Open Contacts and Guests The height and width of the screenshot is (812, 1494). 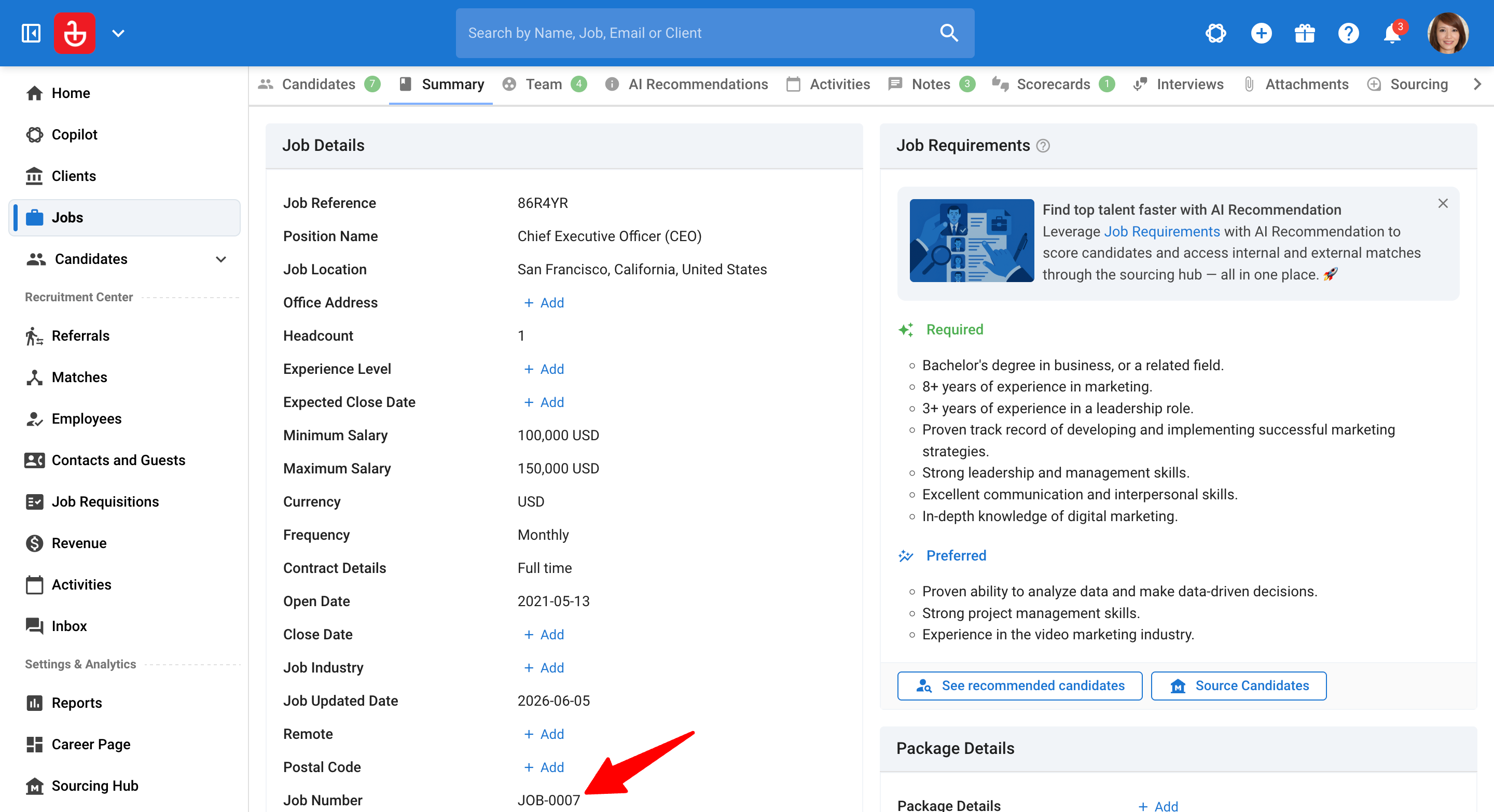[124, 460]
